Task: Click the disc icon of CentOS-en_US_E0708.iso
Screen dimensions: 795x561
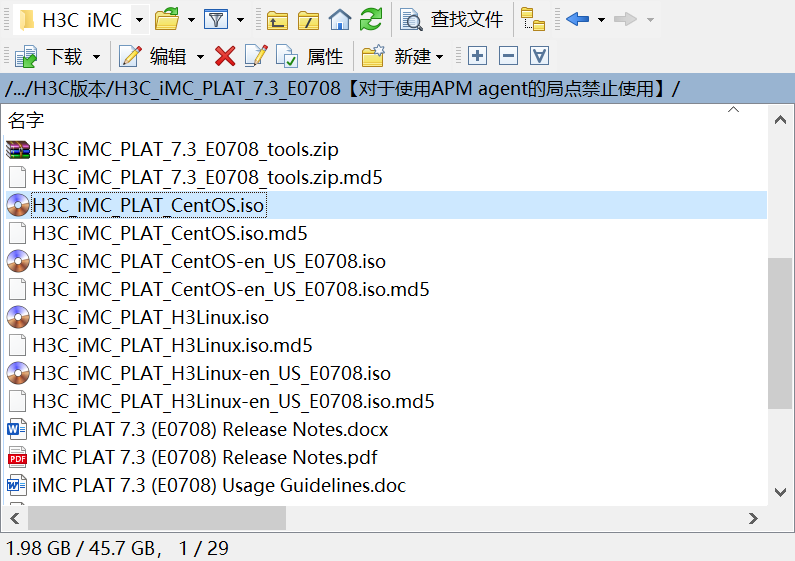Action: click(18, 262)
